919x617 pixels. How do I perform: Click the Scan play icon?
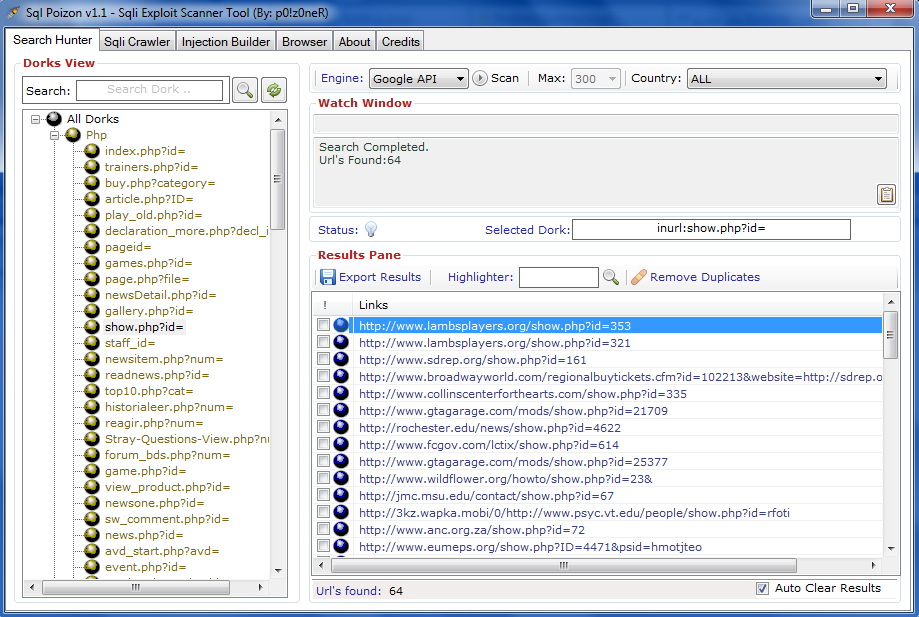tap(479, 78)
